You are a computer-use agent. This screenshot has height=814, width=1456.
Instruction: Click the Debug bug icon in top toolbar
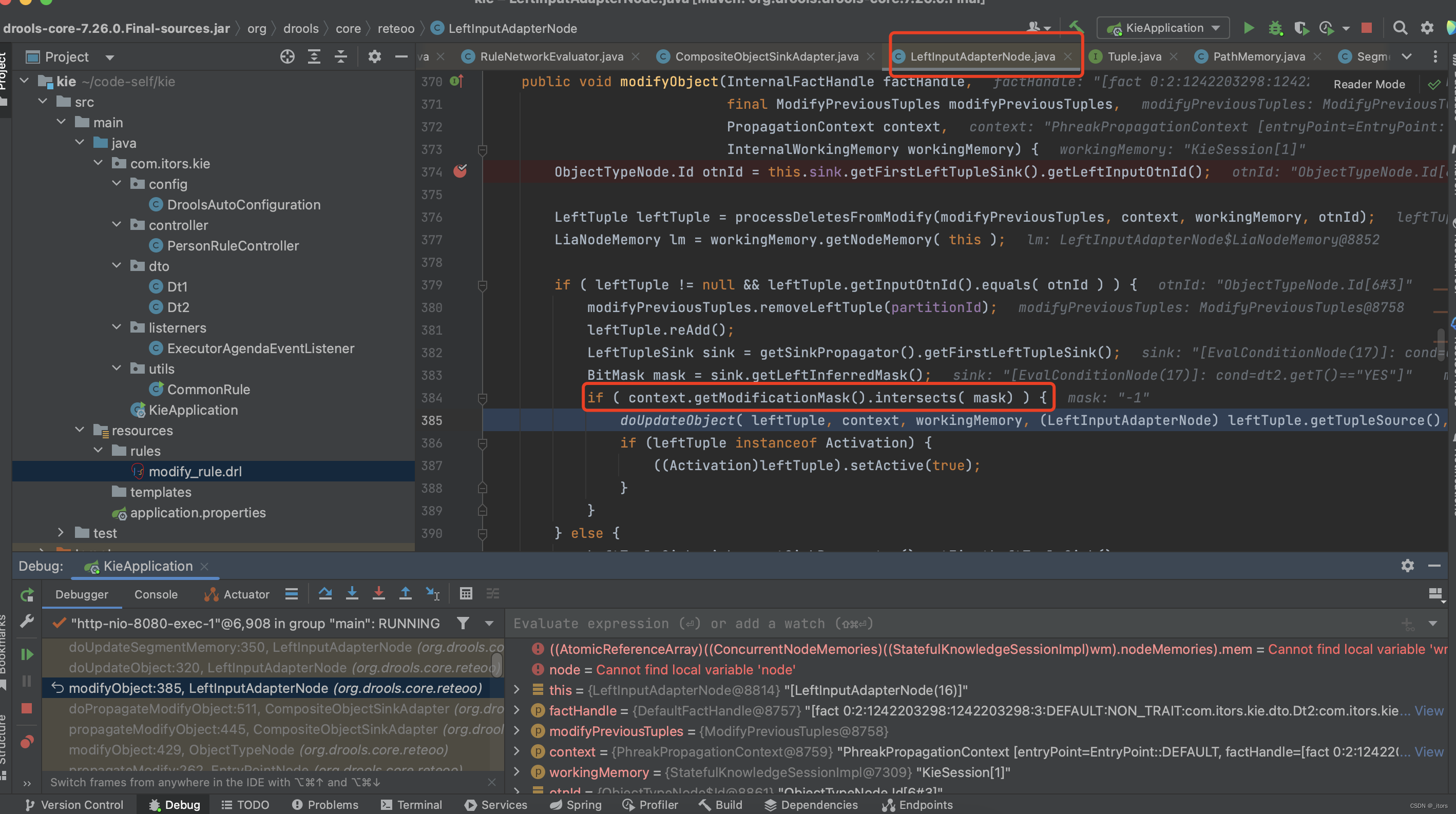point(1275,28)
